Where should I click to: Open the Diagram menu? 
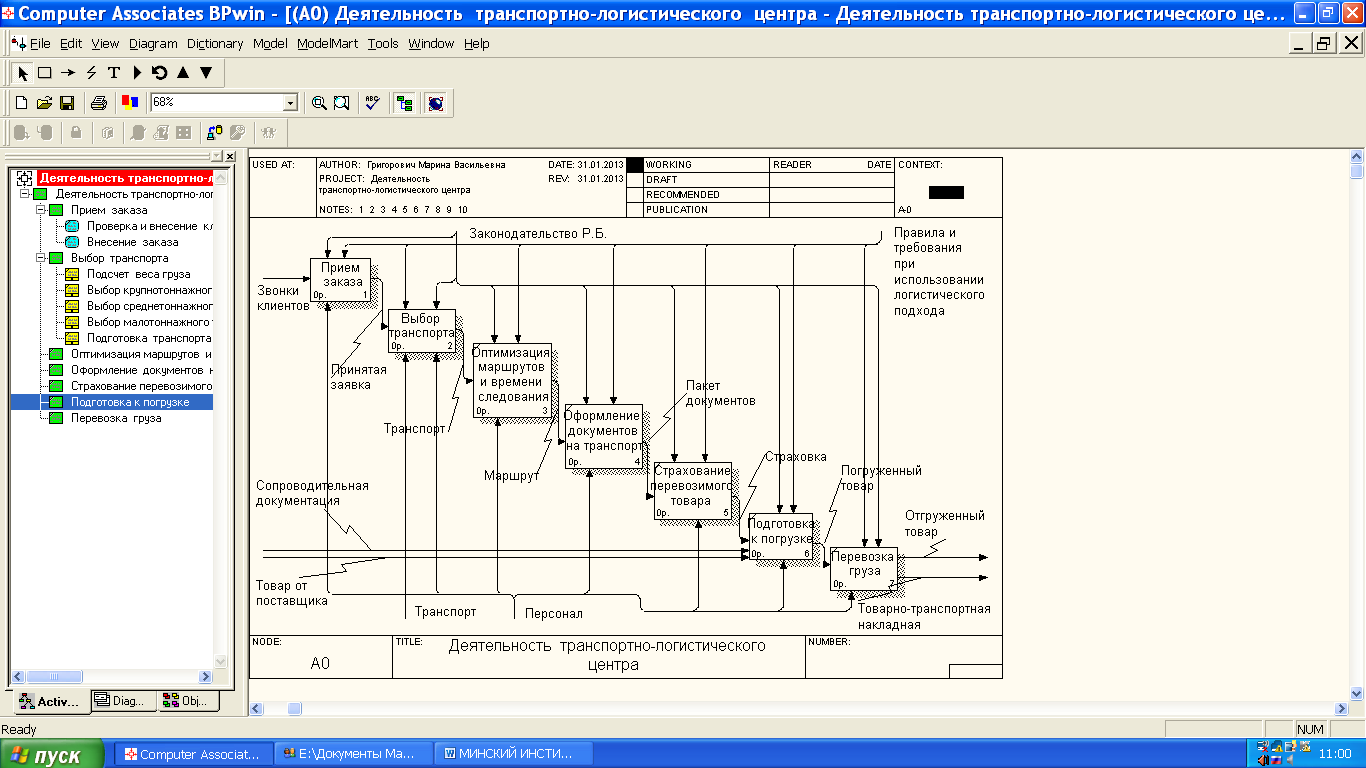pos(153,44)
